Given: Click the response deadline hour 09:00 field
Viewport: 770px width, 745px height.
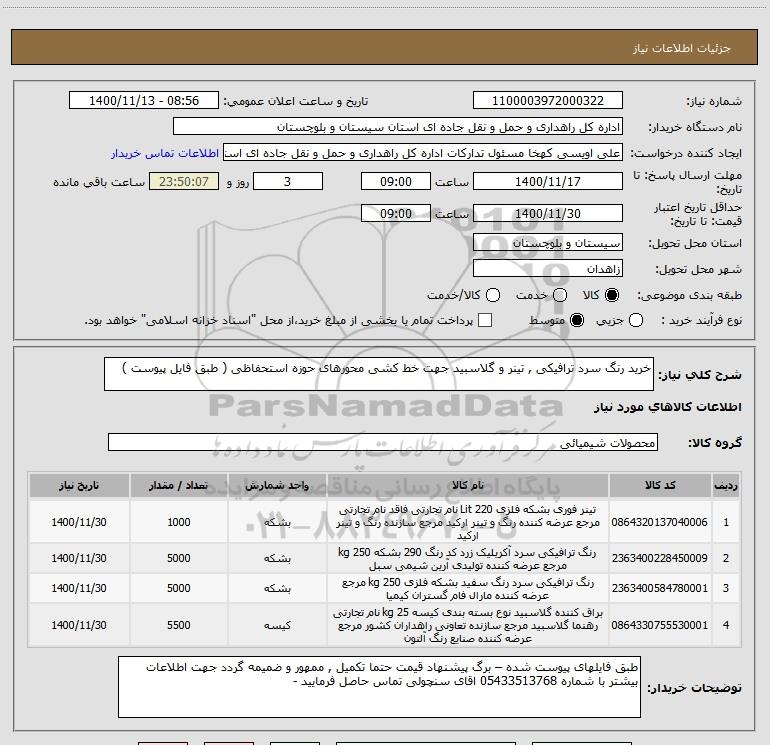Looking at the screenshot, I should point(396,181).
